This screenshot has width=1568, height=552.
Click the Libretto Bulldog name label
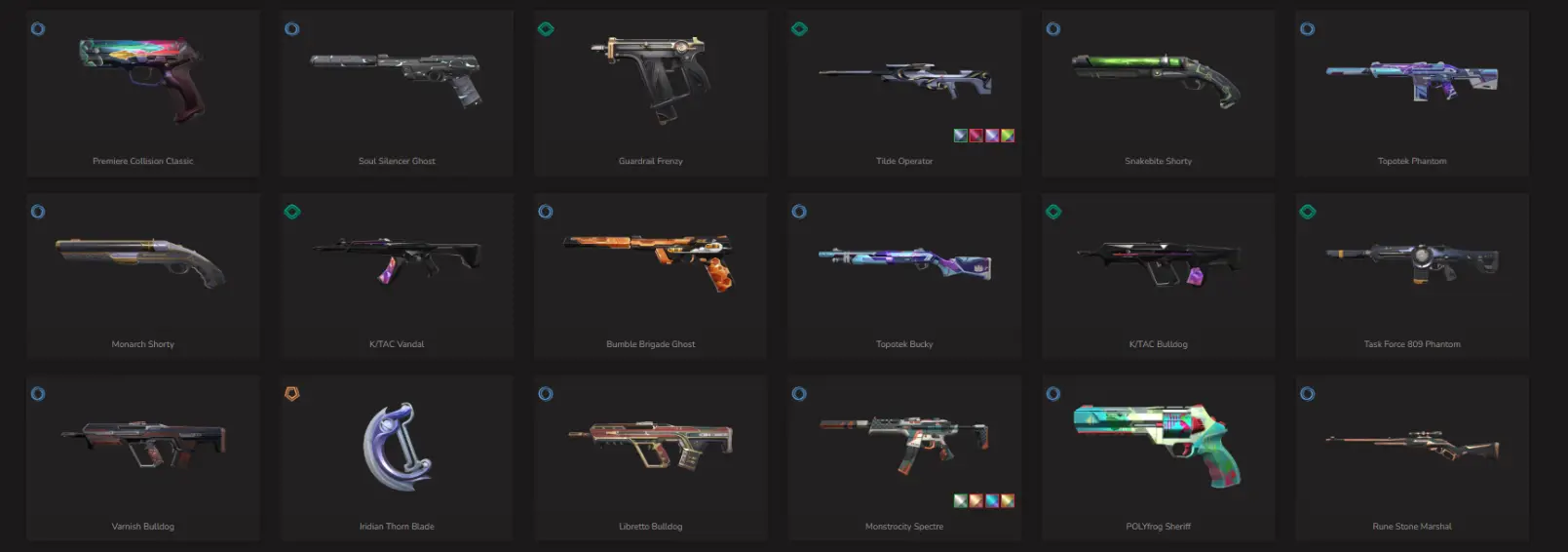coord(650,527)
